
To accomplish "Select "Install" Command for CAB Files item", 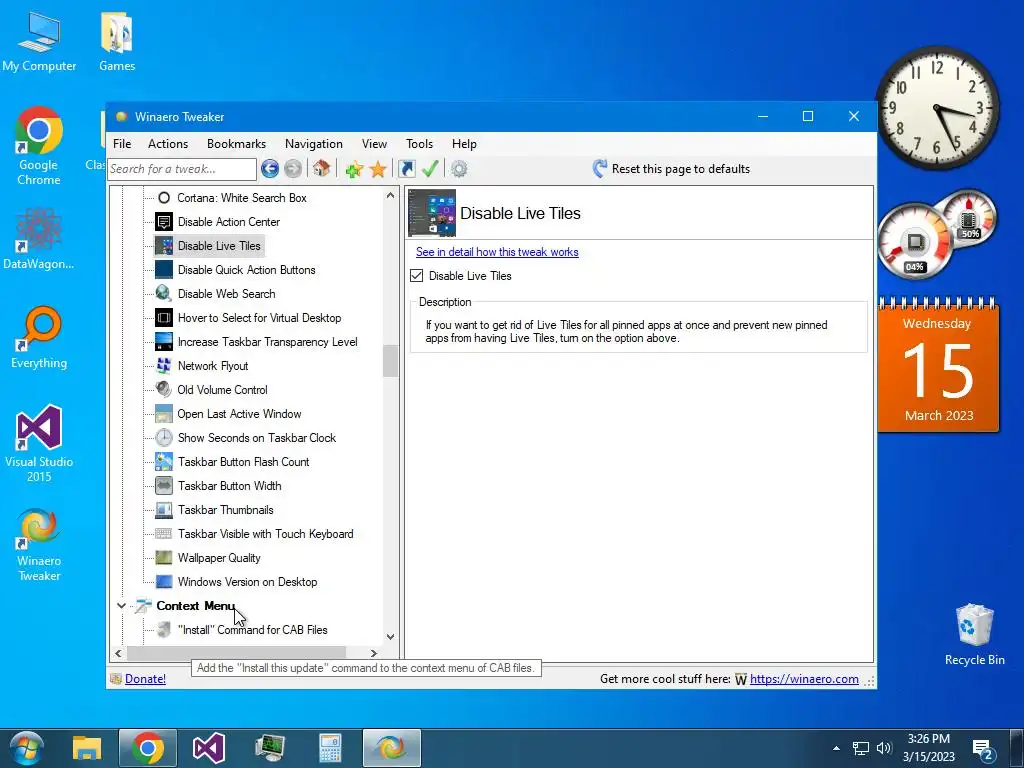I will click(252, 630).
